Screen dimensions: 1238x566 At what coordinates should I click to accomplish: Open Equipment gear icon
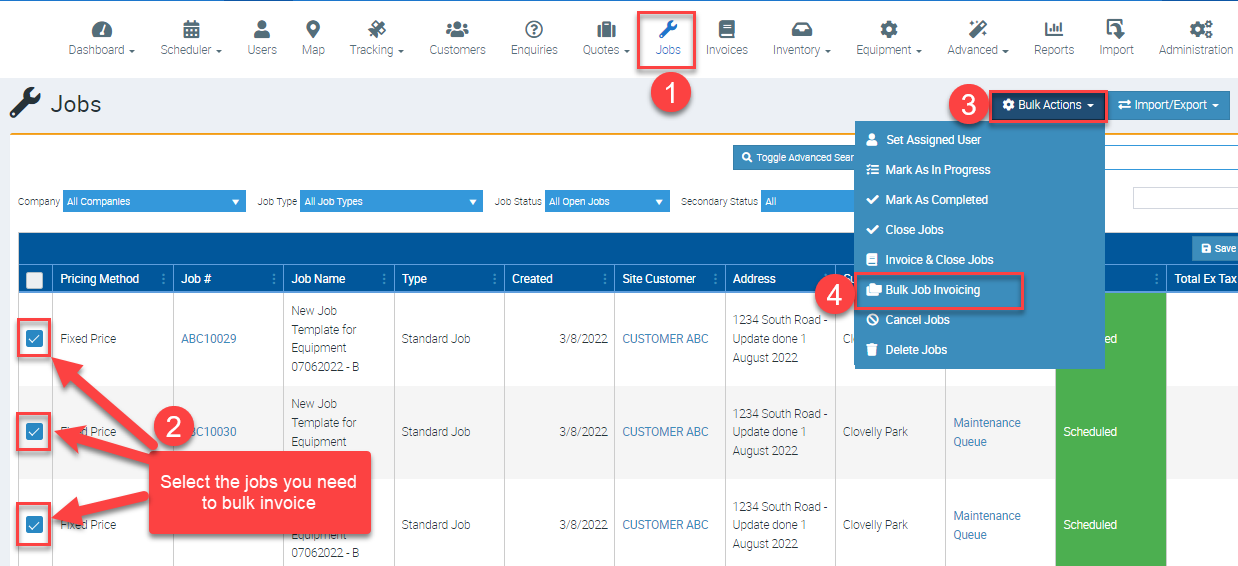point(888,29)
